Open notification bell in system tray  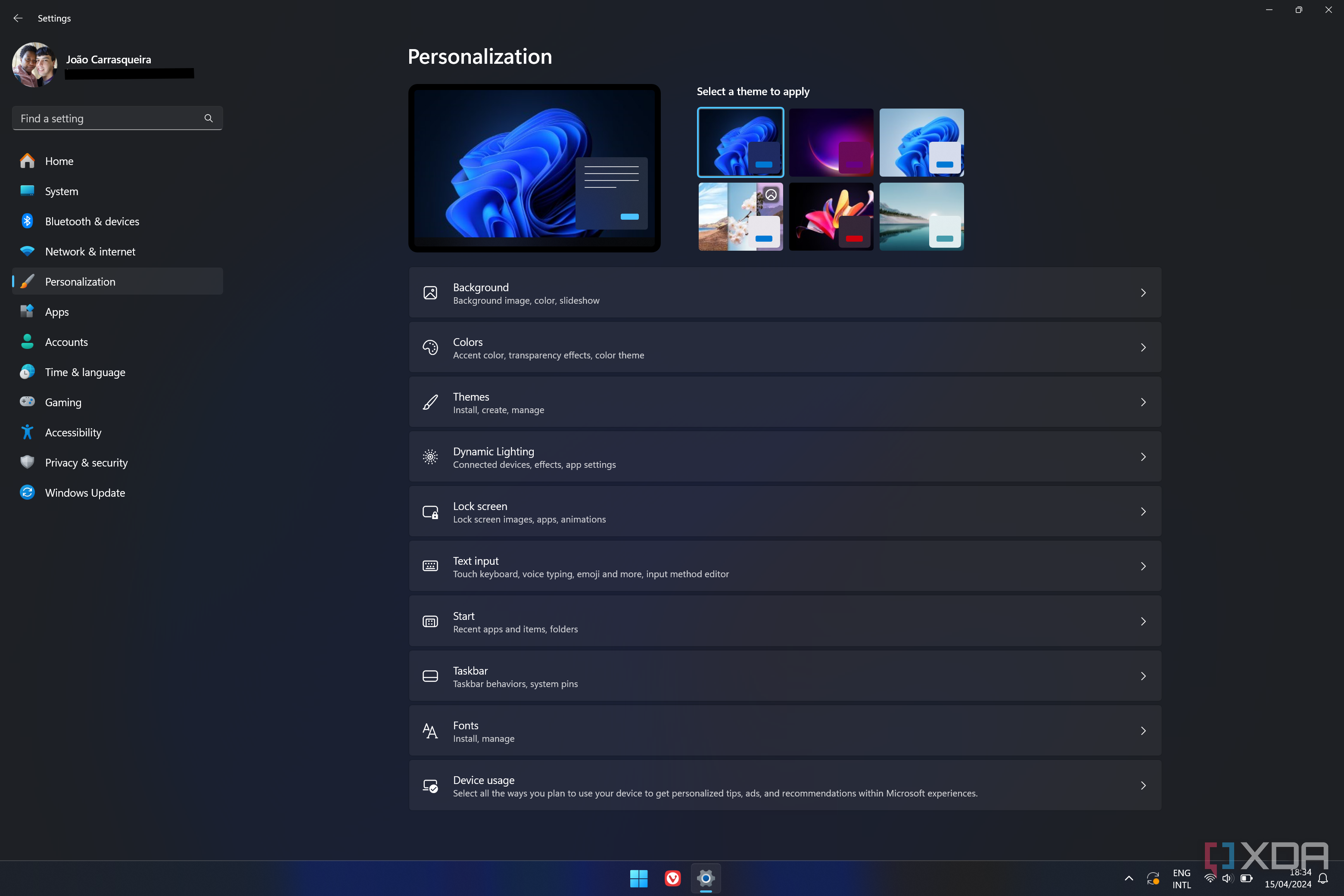coord(1323,878)
